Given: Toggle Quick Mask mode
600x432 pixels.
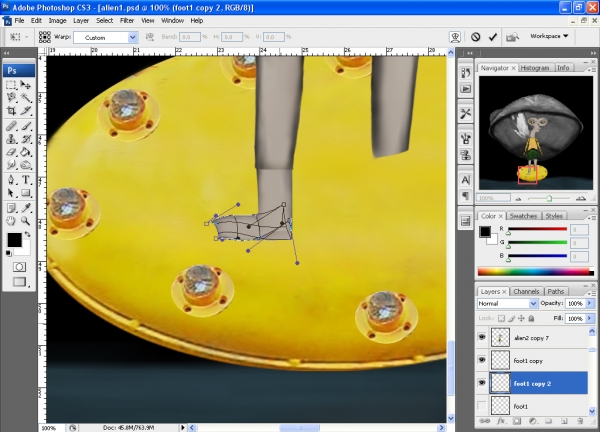Looking at the screenshot, I should pyautogui.click(x=19, y=267).
